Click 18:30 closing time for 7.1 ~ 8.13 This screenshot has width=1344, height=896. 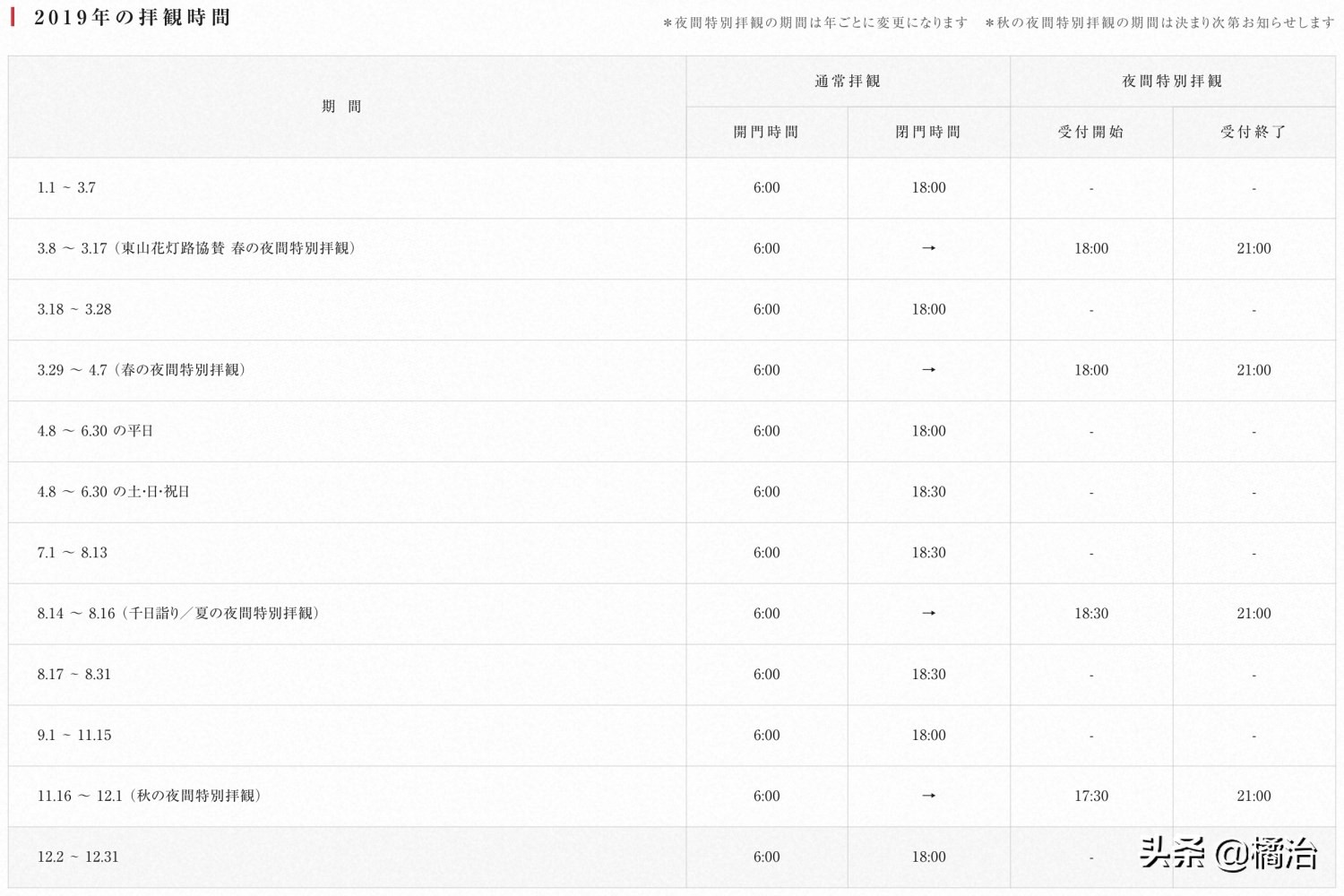click(x=929, y=553)
